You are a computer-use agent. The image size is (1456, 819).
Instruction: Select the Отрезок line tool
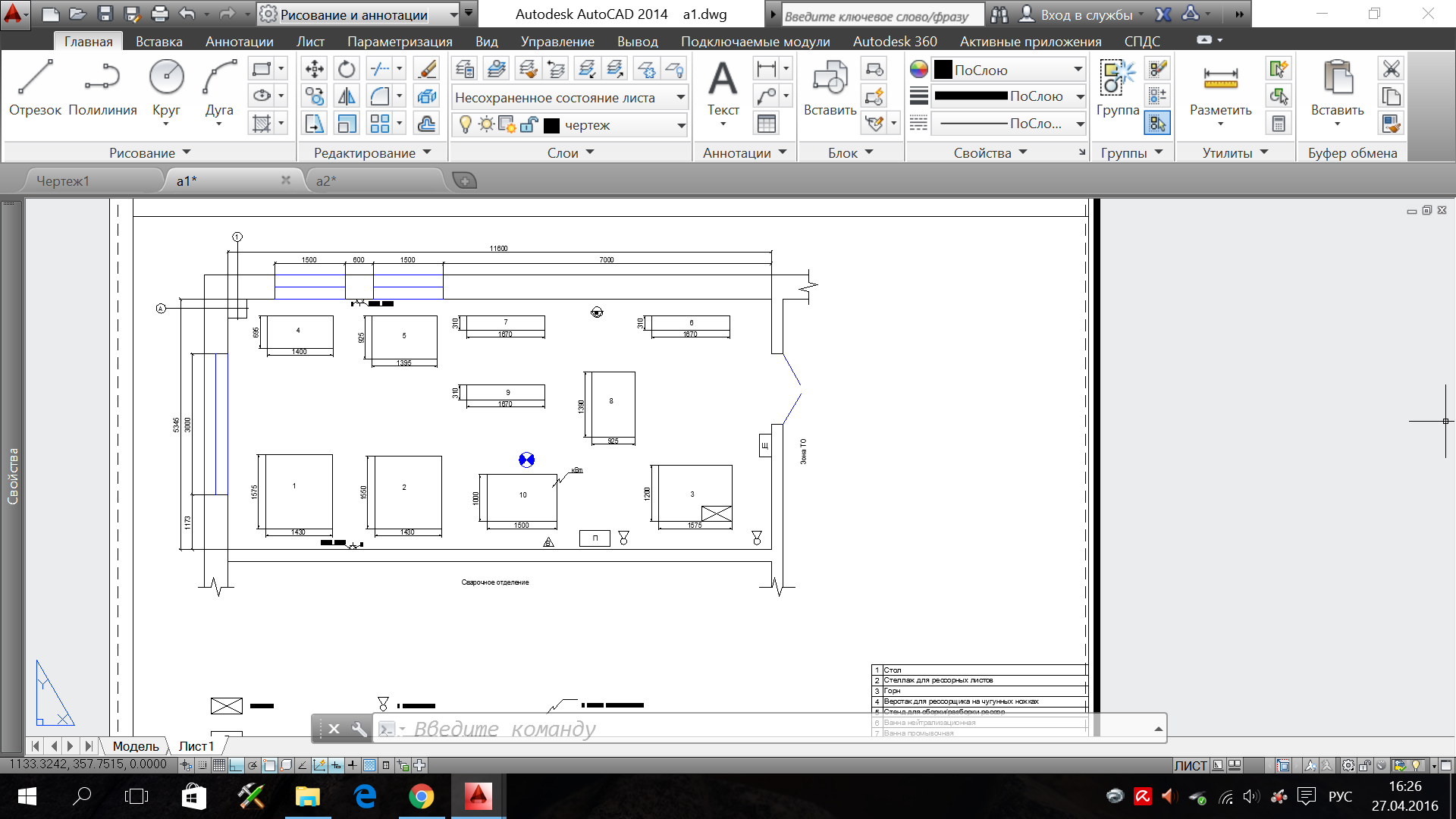tap(35, 88)
